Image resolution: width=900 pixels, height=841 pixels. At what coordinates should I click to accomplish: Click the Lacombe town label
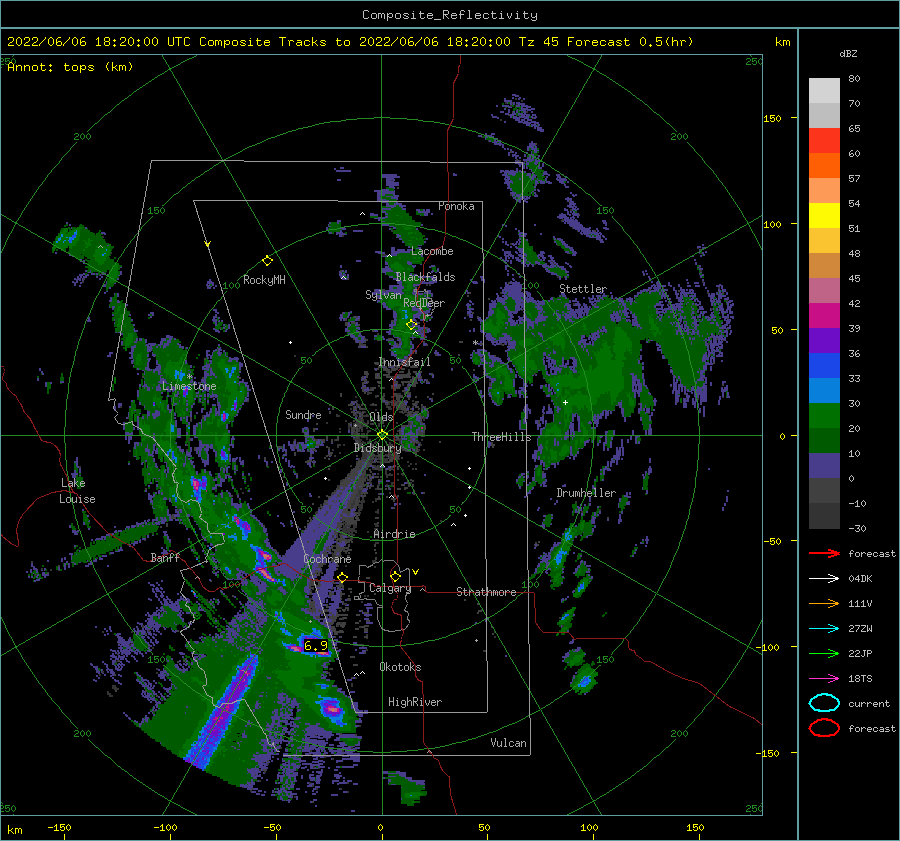(x=432, y=251)
